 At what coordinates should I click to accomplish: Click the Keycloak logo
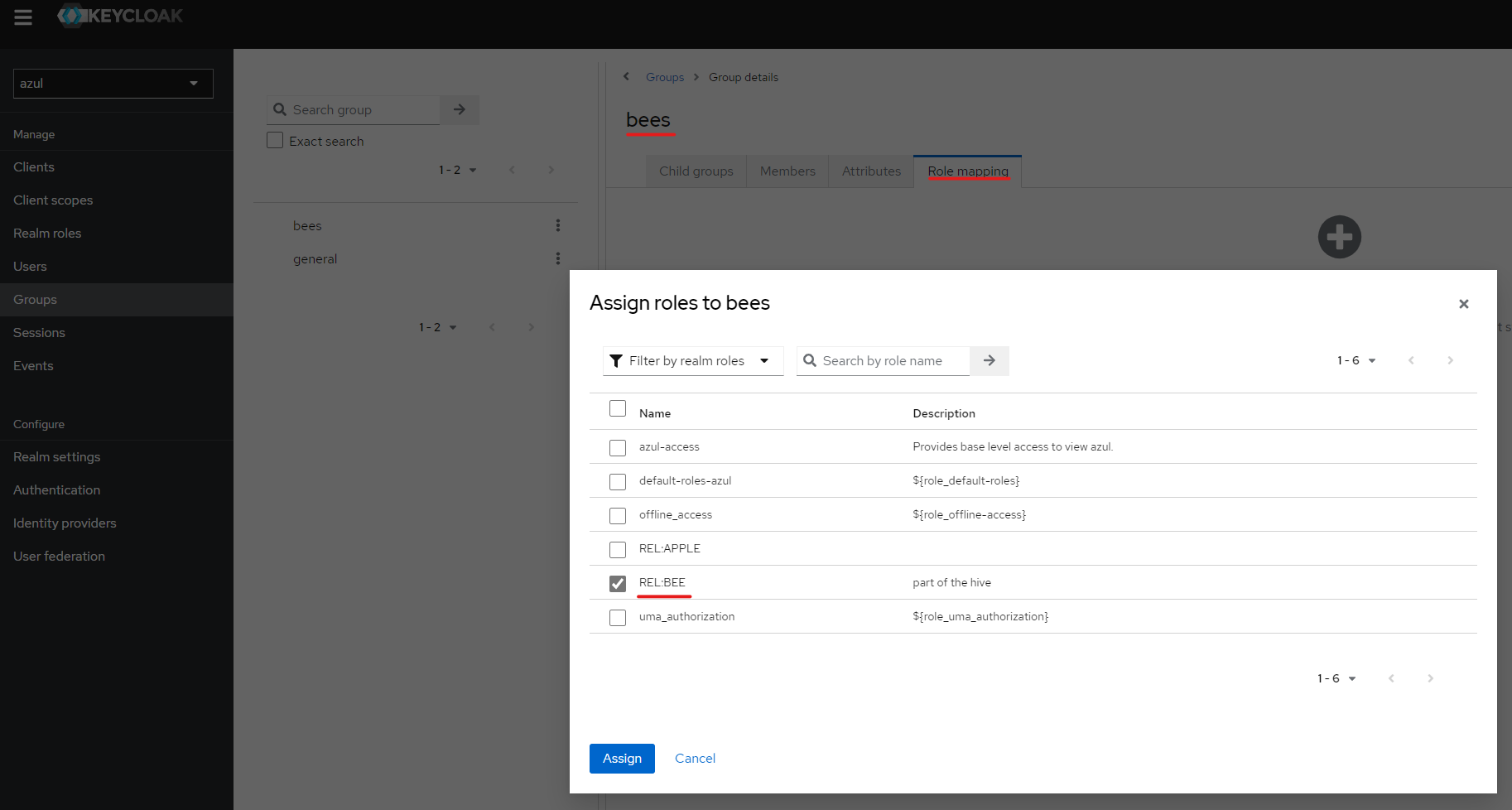(119, 15)
